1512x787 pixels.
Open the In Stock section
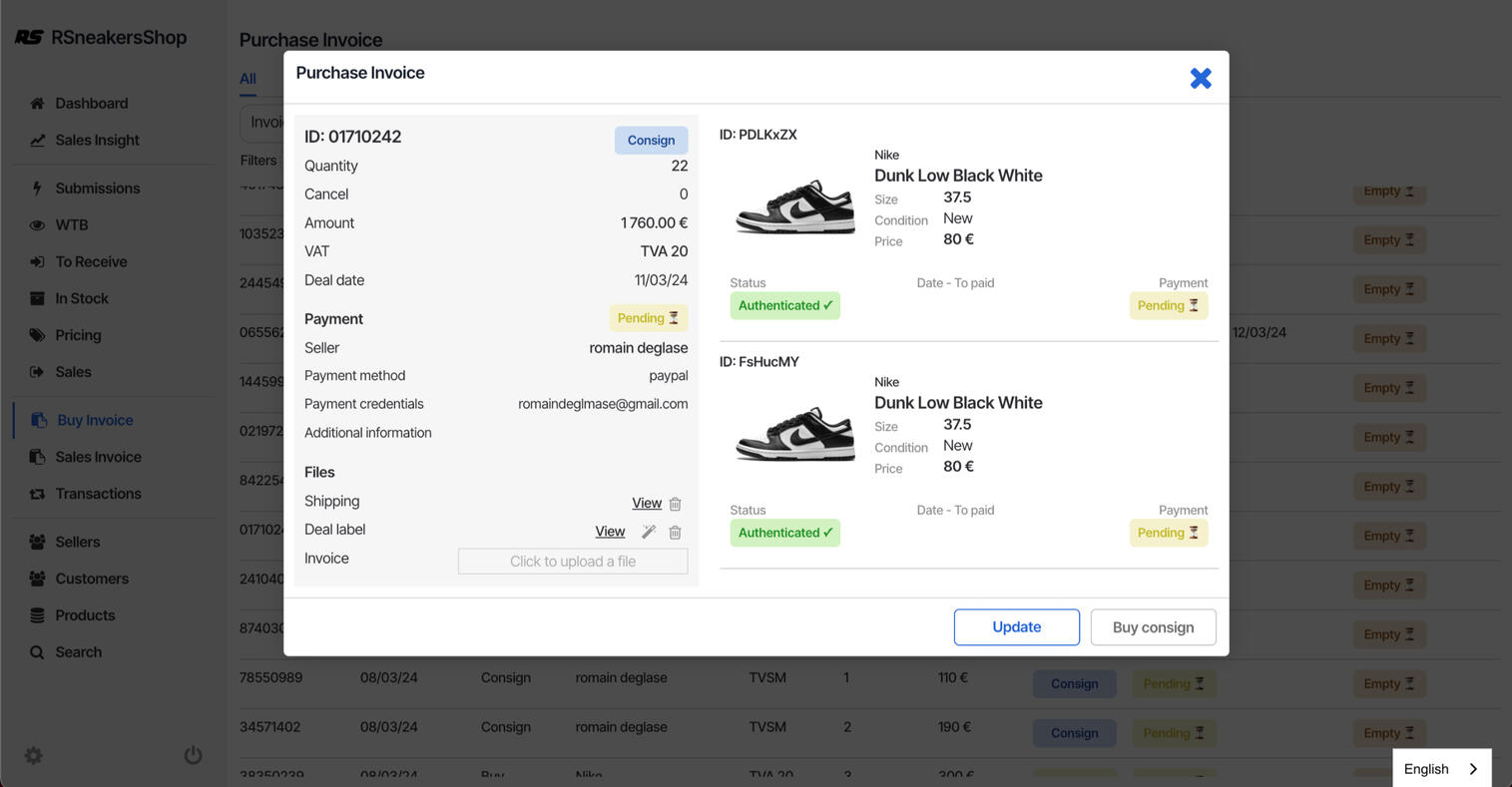(x=82, y=298)
